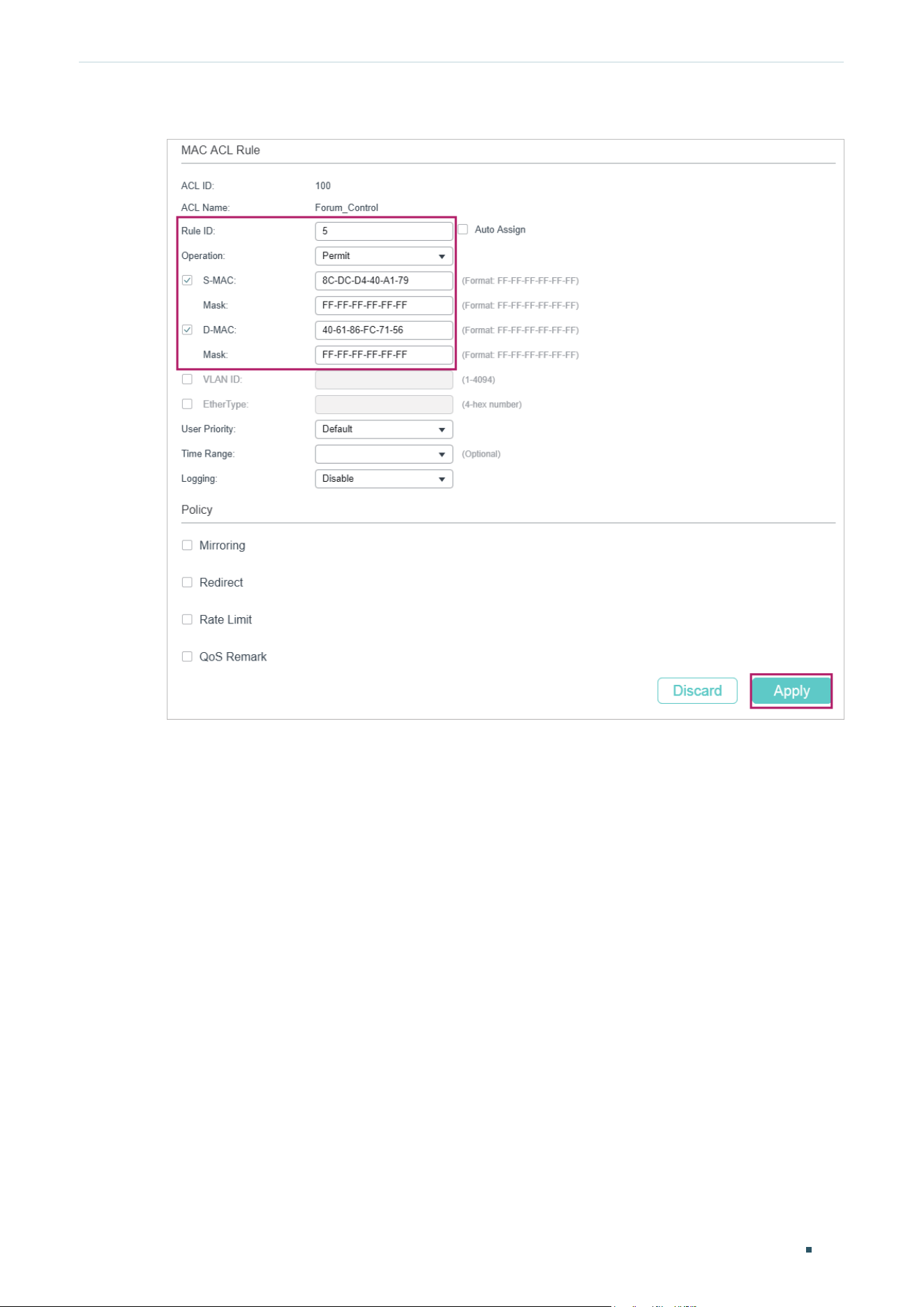The width and height of the screenshot is (924, 1307).
Task: Tick the QoS Remark policy checkbox
Action: tap(187, 656)
